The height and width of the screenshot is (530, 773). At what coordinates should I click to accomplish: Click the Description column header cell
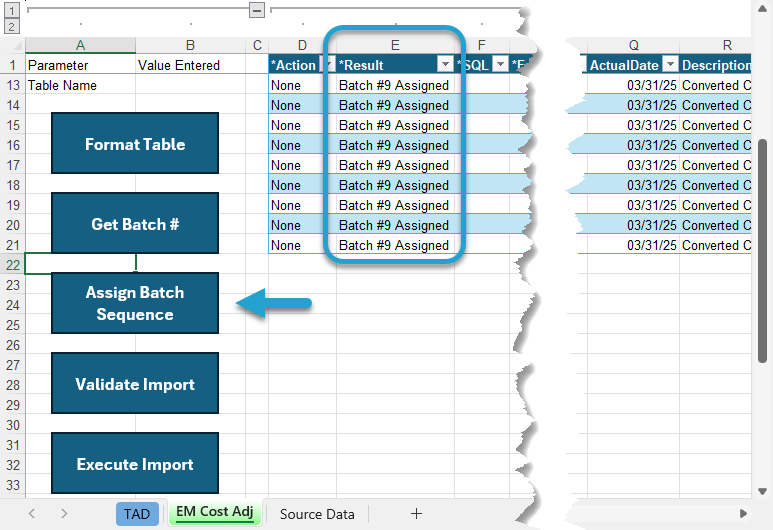click(716, 65)
